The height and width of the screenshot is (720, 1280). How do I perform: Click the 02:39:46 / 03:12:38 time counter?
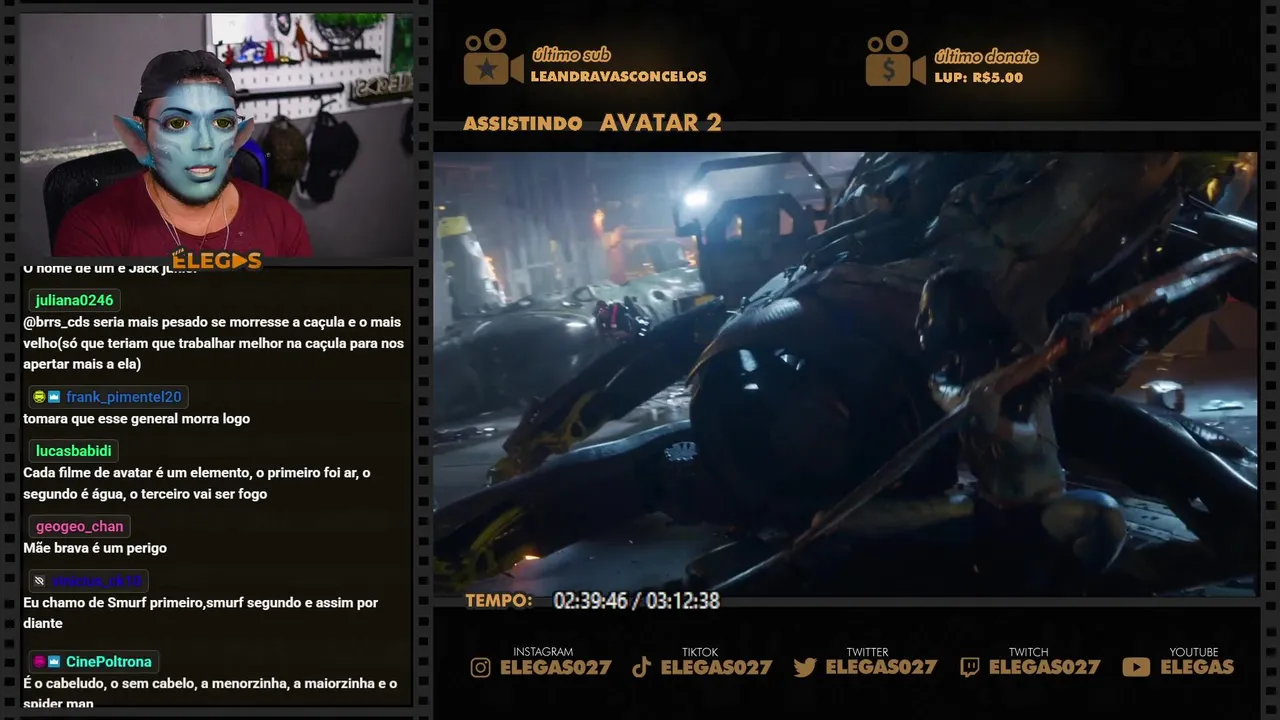637,601
